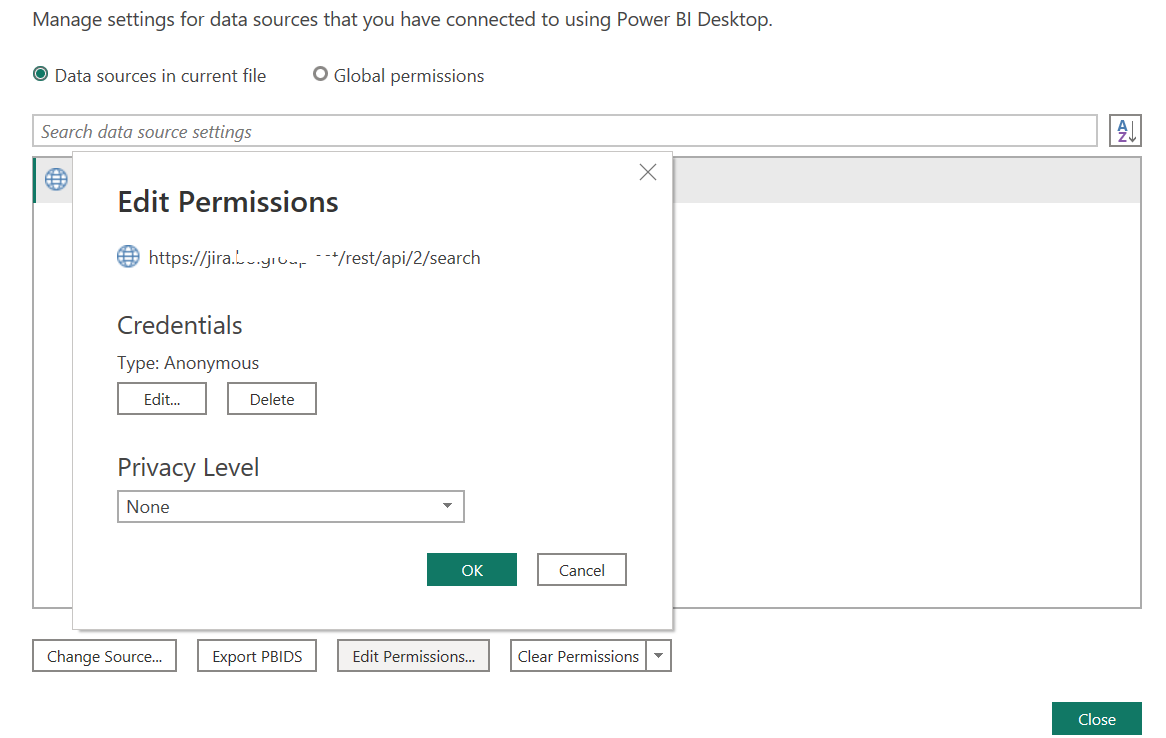Close the data source settings window
This screenshot has height=738, width=1166.
[1097, 719]
